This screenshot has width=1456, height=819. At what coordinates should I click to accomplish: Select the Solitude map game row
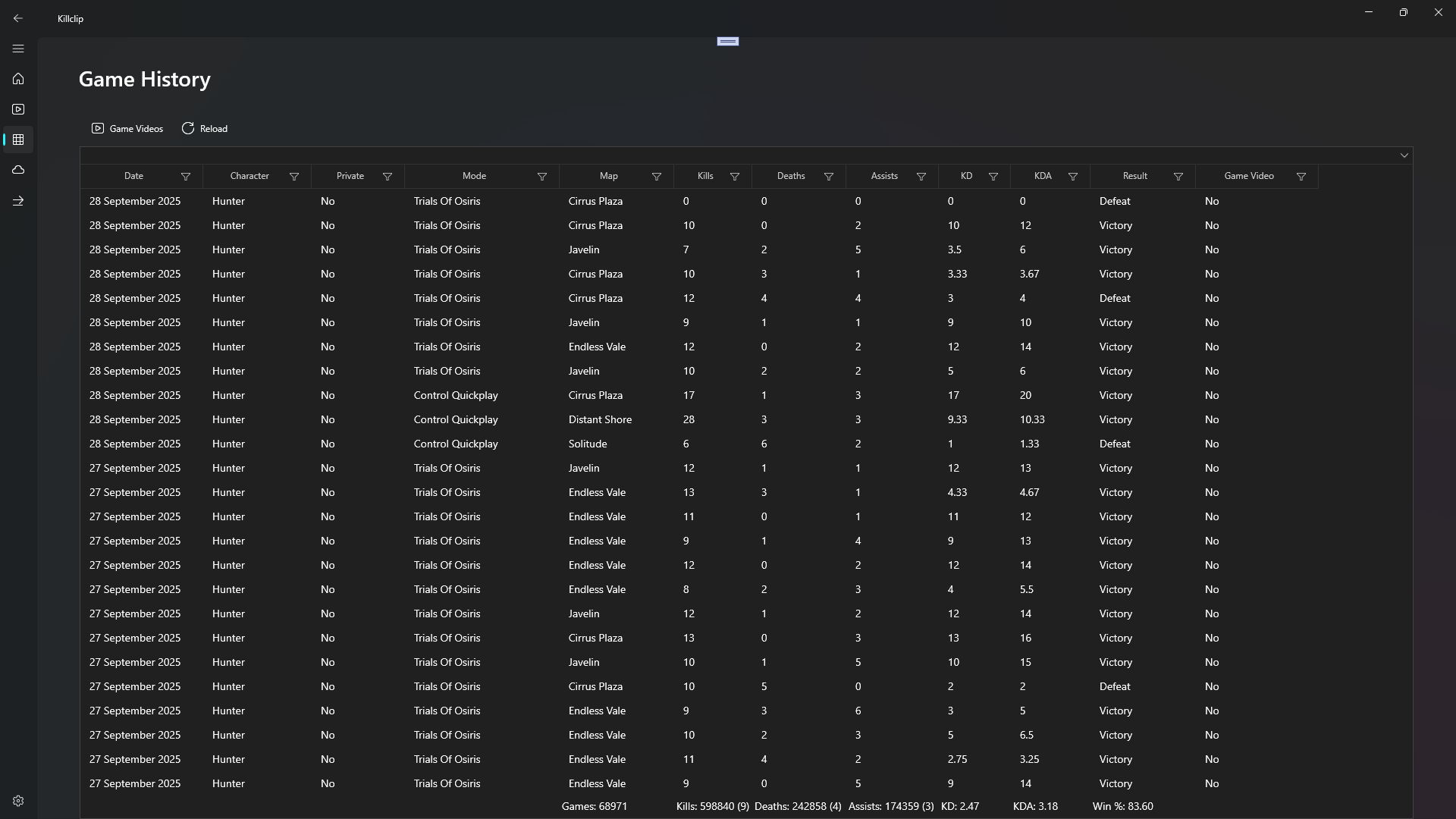pyautogui.click(x=588, y=444)
